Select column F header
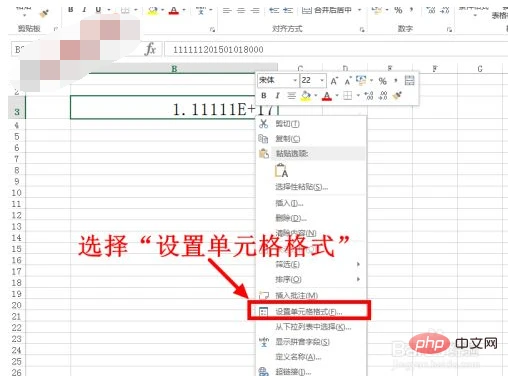This screenshot has height=376, width=508. (435, 69)
